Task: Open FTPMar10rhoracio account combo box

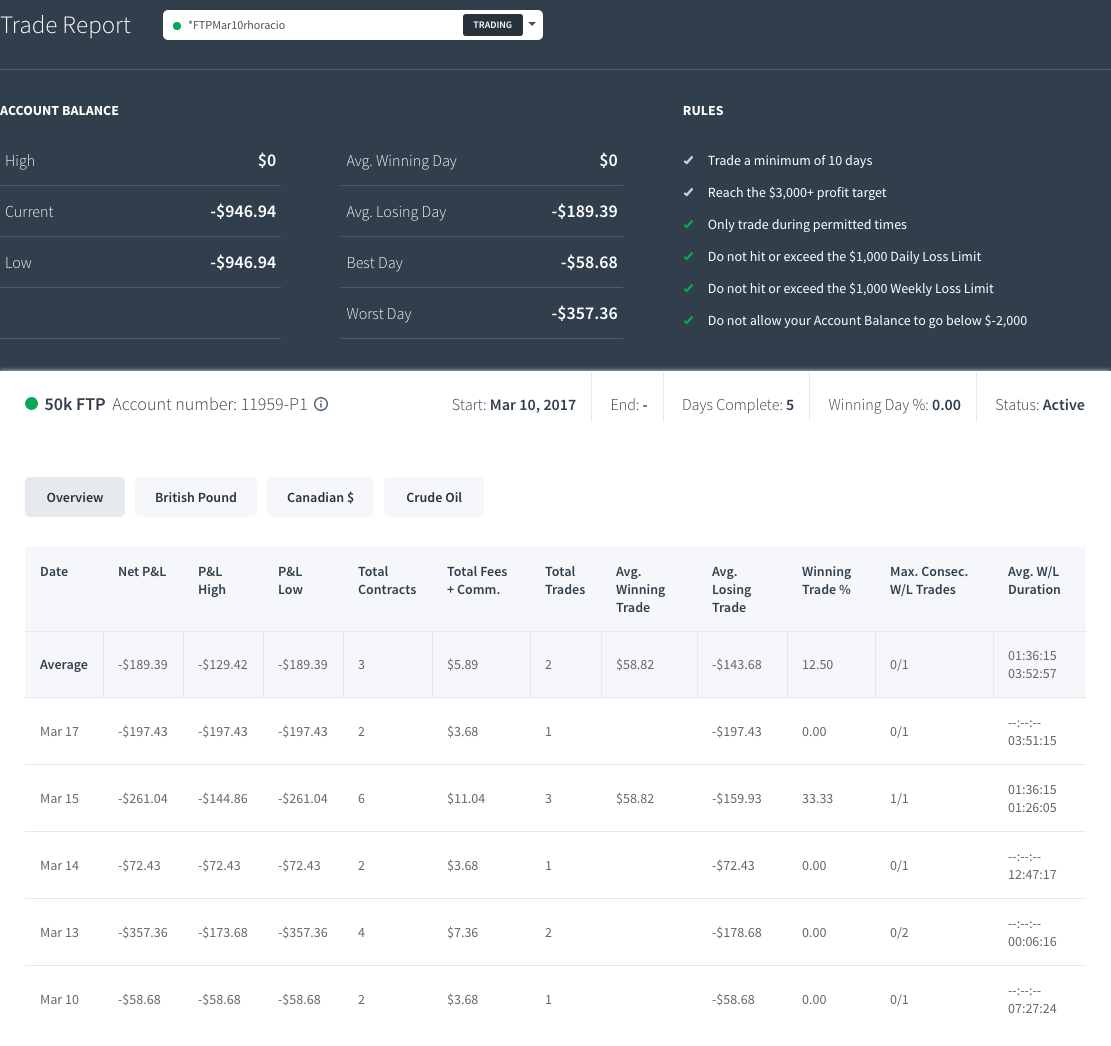Action: click(x=353, y=25)
